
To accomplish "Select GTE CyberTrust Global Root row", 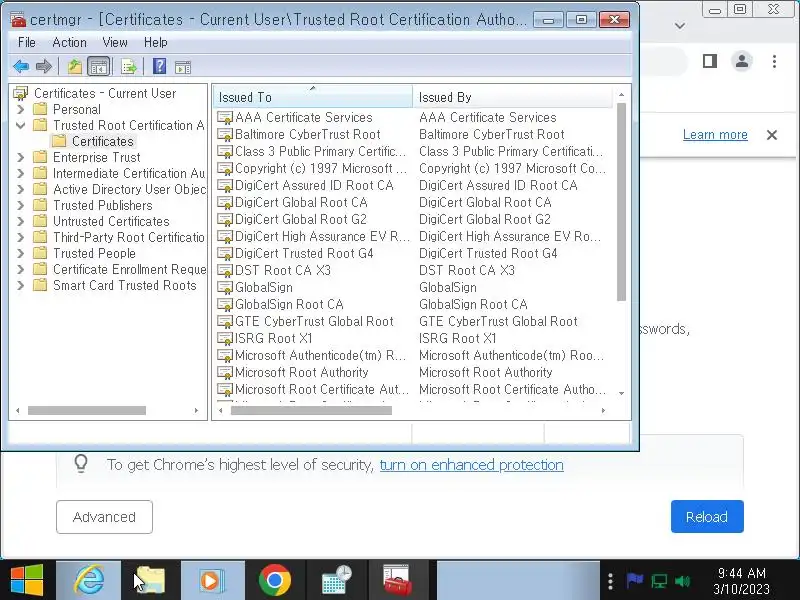I will pos(413,321).
